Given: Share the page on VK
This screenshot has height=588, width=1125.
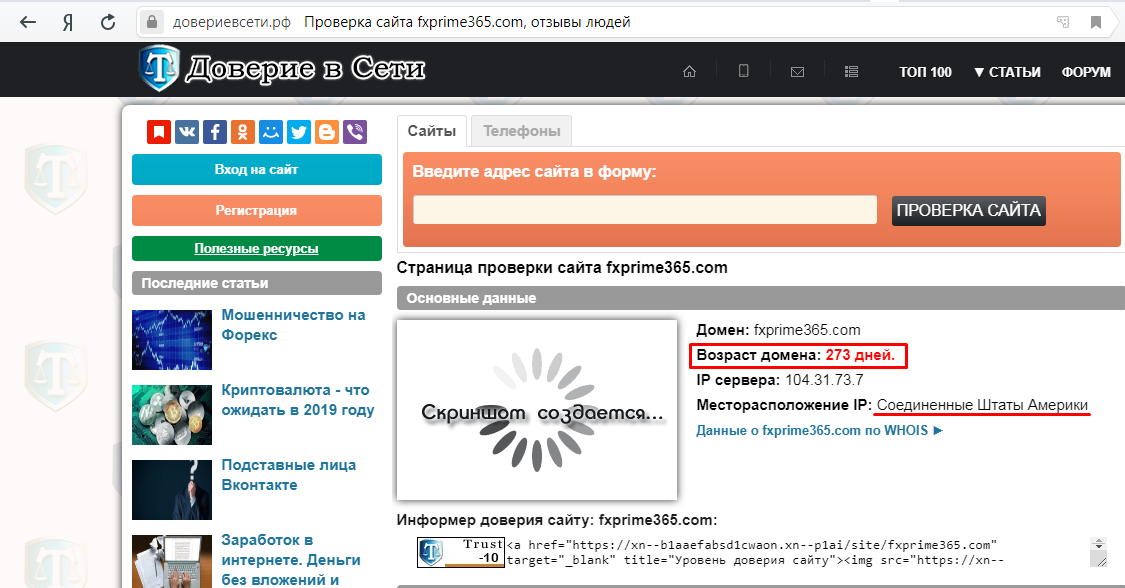Looking at the screenshot, I should point(187,132).
